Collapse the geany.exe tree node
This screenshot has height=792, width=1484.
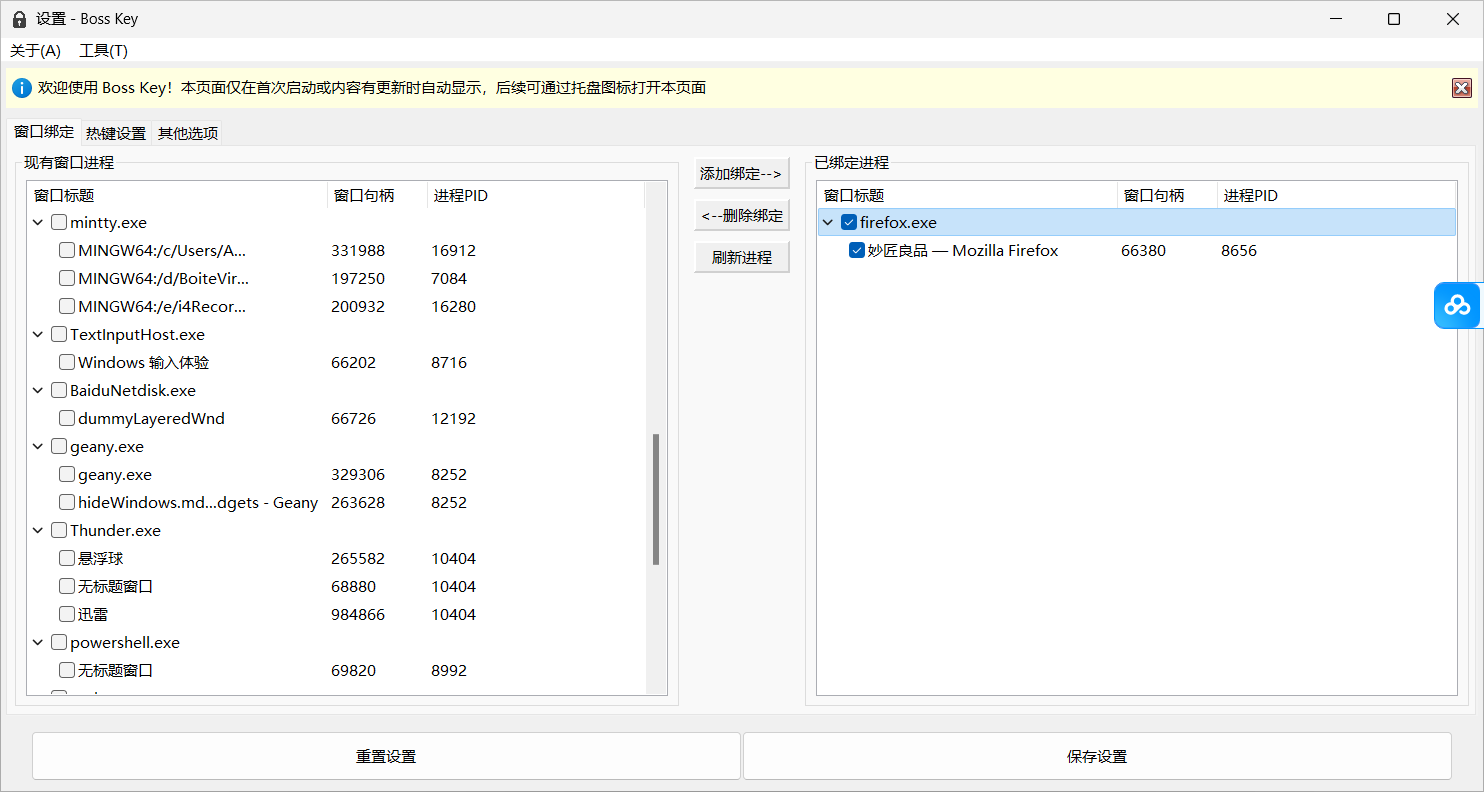(38, 446)
